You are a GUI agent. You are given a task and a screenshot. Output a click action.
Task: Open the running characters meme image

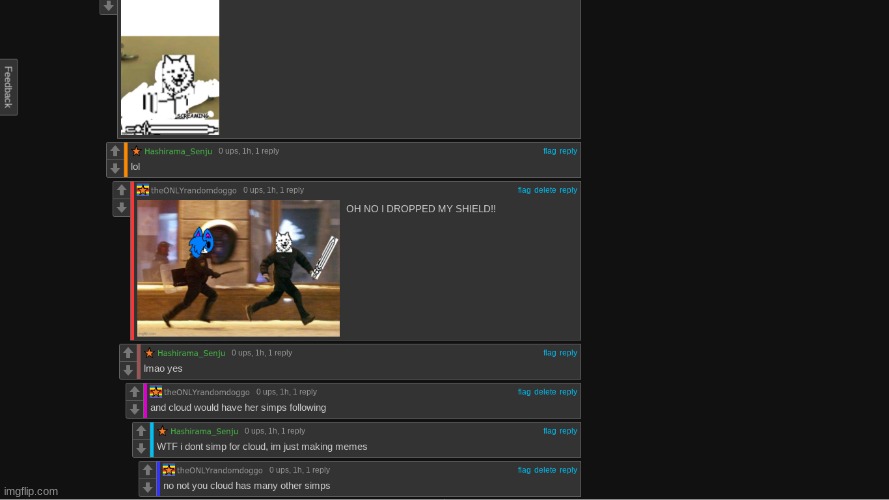coord(238,268)
